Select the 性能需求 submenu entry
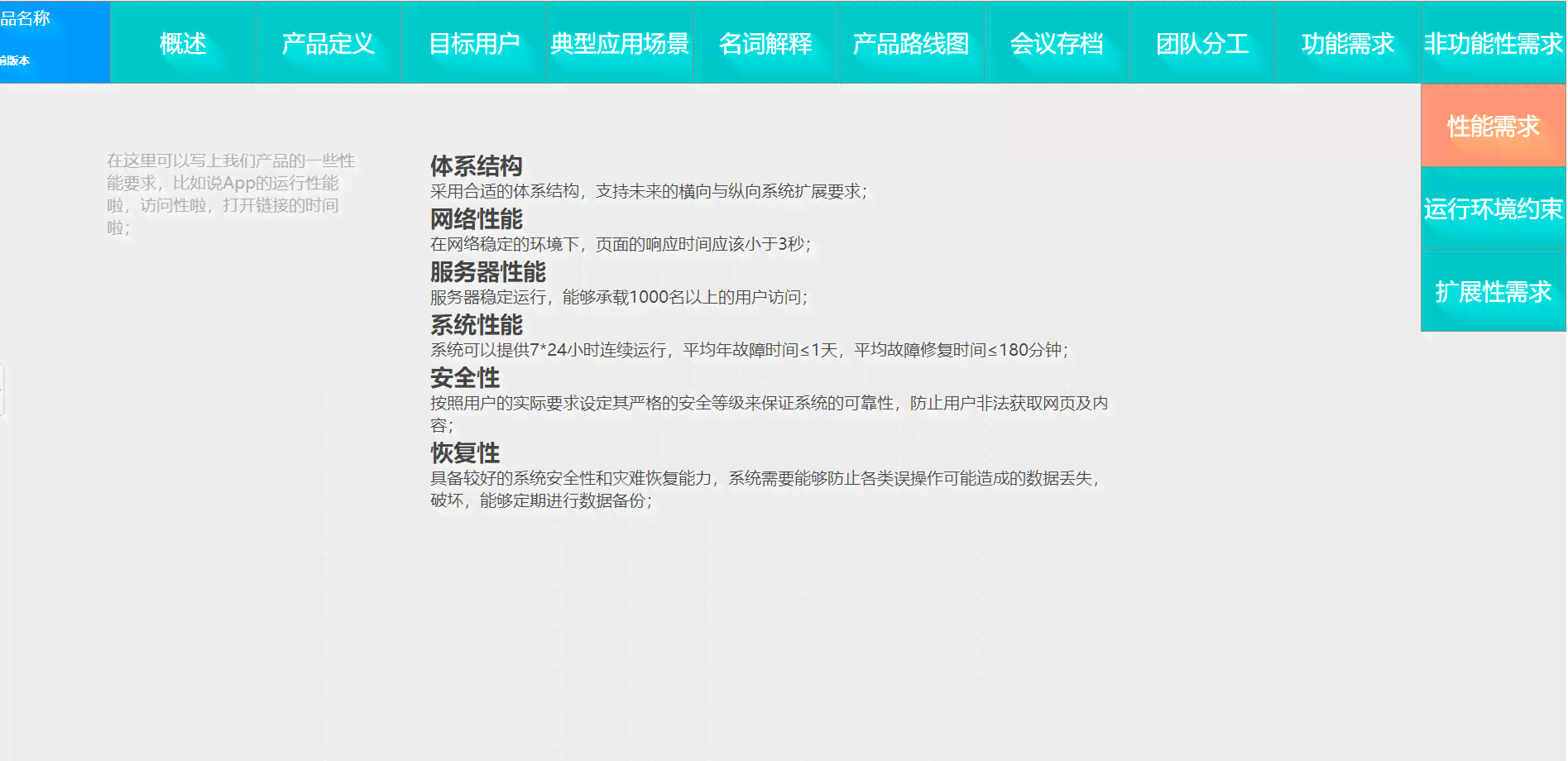Viewport: 1568px width, 761px height. click(1494, 126)
